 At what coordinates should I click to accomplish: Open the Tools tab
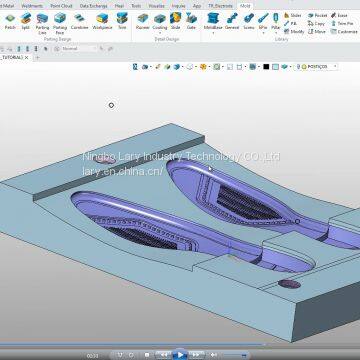136,6
